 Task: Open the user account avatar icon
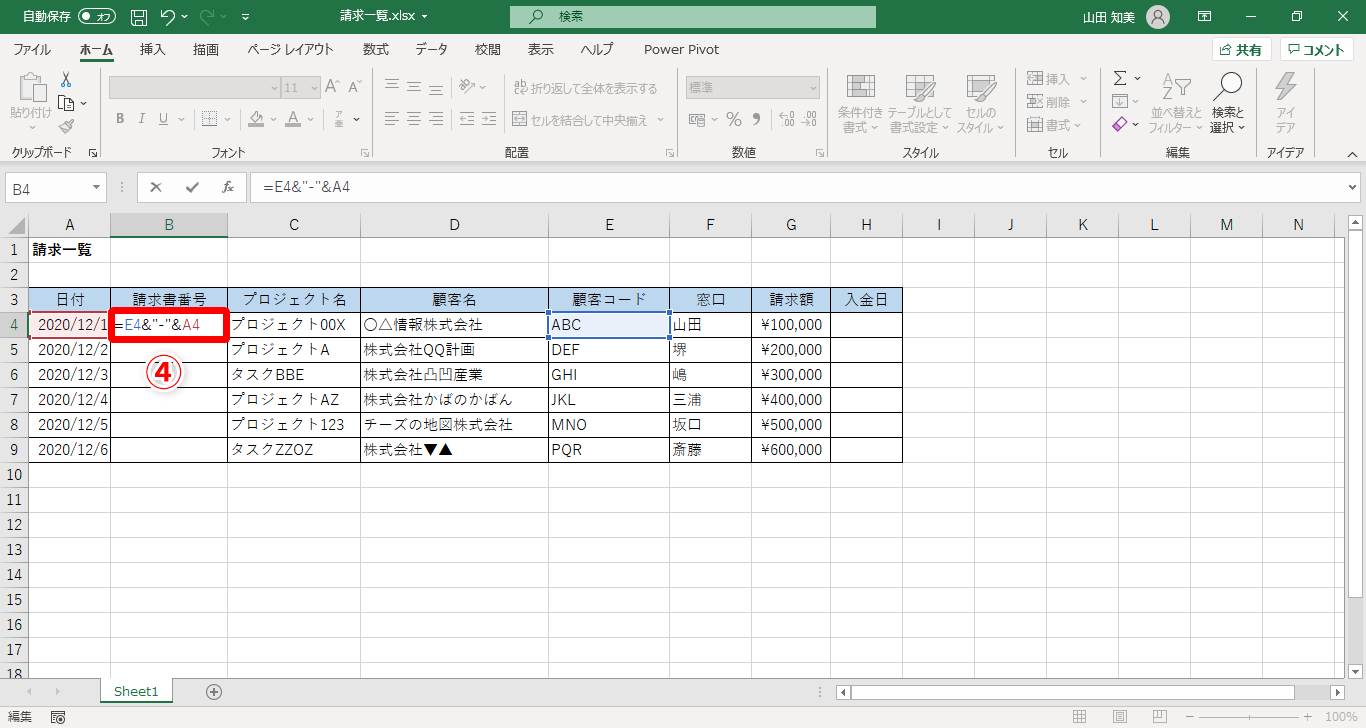1157,17
